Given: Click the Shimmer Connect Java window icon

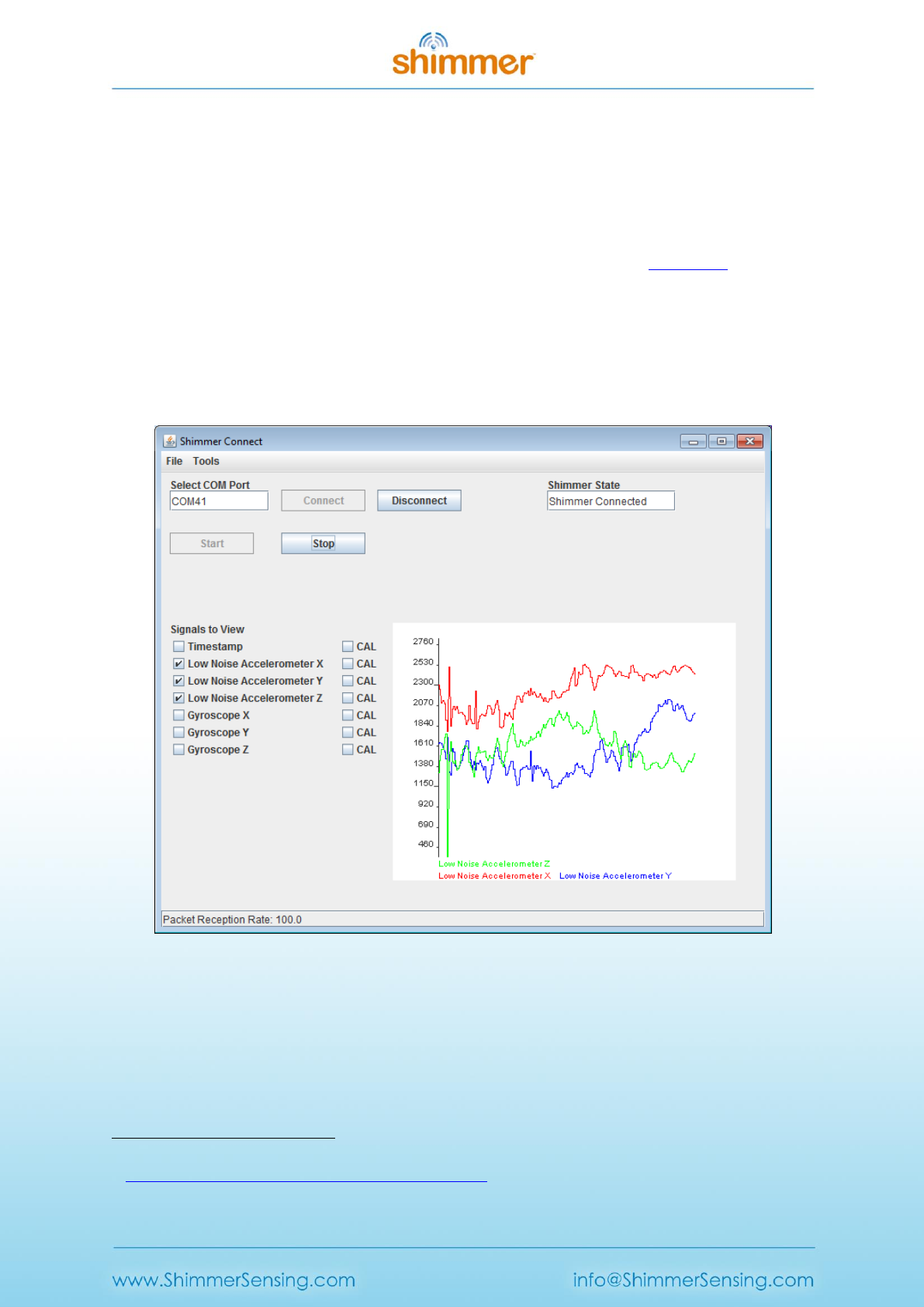Looking at the screenshot, I should 170,441.
